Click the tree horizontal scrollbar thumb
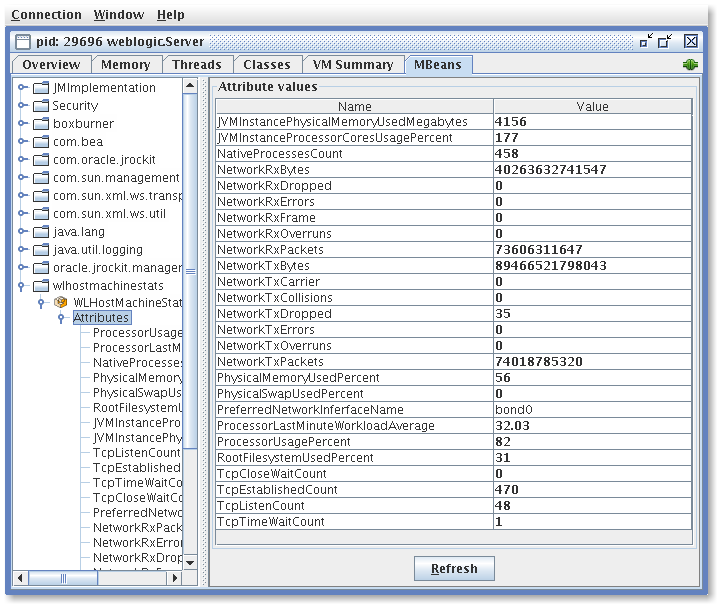Image resolution: width=717 pixels, height=604 pixels. coord(63,578)
